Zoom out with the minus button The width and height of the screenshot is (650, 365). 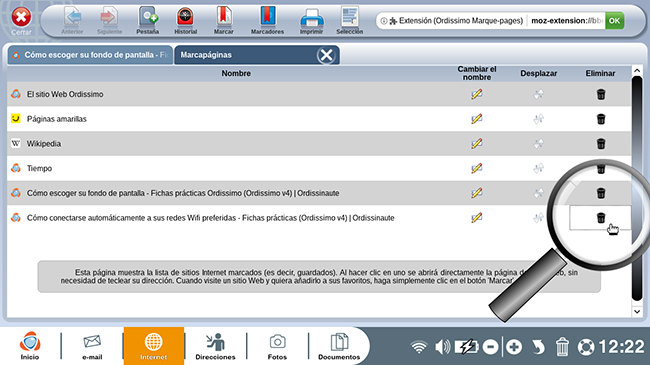pos(490,347)
